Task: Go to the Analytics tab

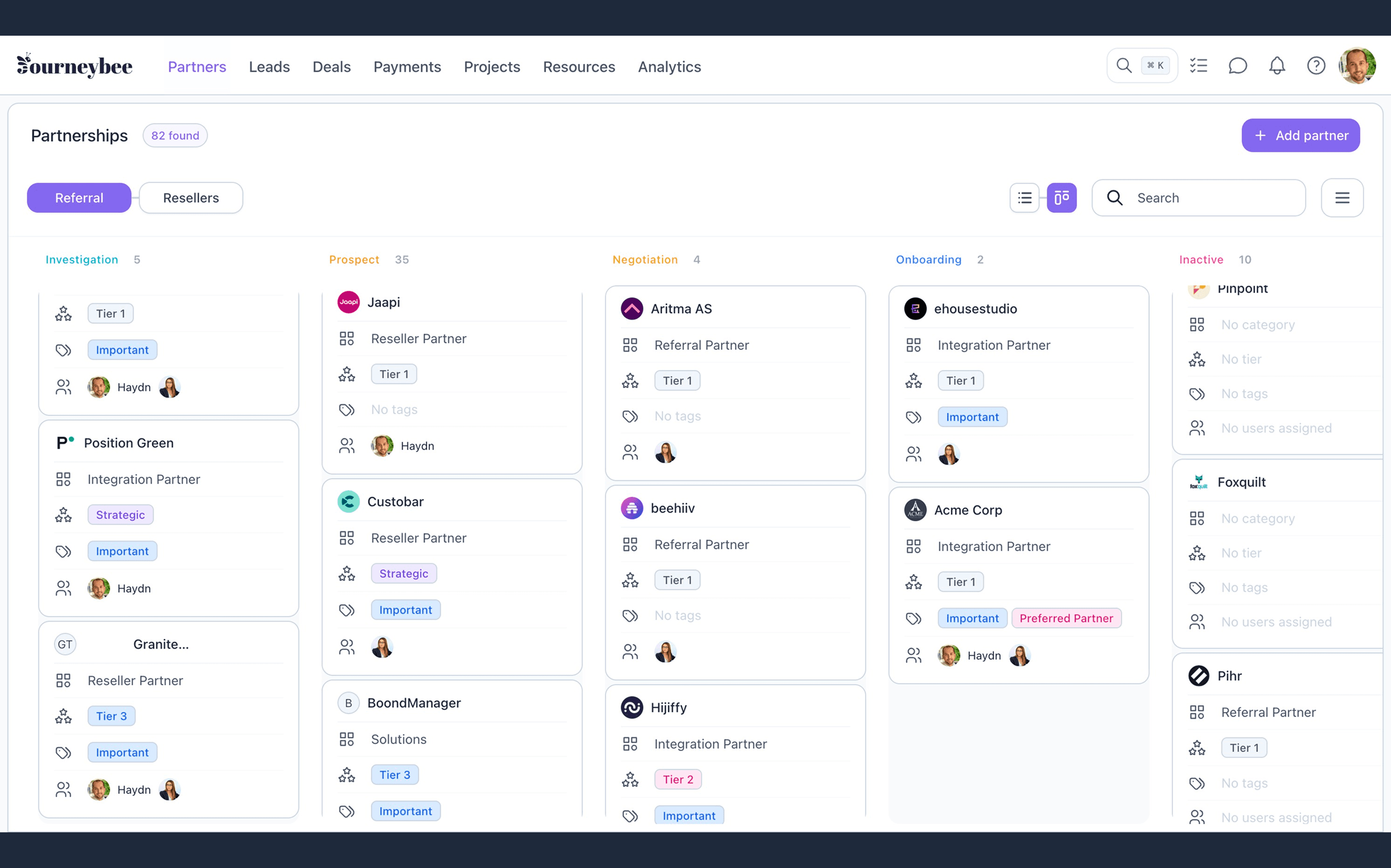Action: click(x=669, y=67)
